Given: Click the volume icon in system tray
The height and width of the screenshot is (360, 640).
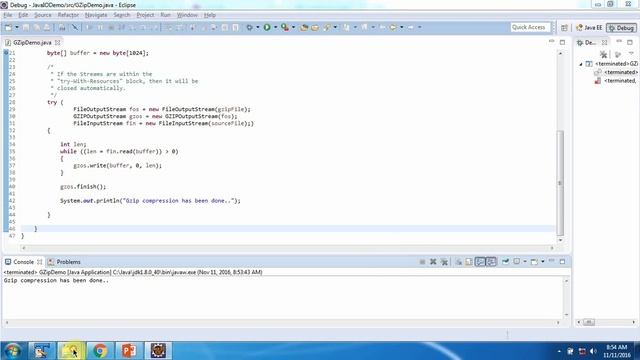Looking at the screenshot, I should (593, 351).
